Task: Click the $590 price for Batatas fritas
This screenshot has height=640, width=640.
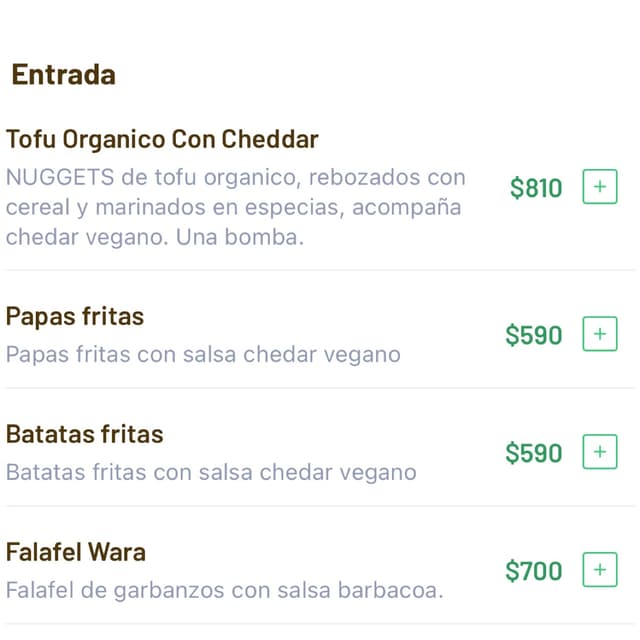Action: (x=534, y=453)
